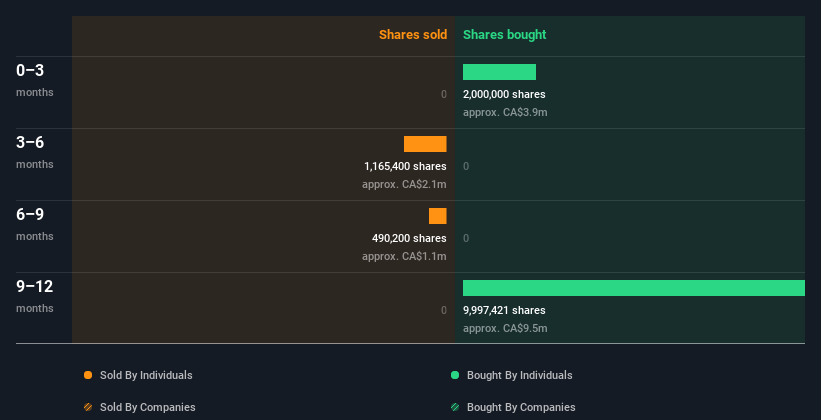Click the approx. CA$3.9m text
Viewport: 821px width, 420px height.
click(x=505, y=112)
